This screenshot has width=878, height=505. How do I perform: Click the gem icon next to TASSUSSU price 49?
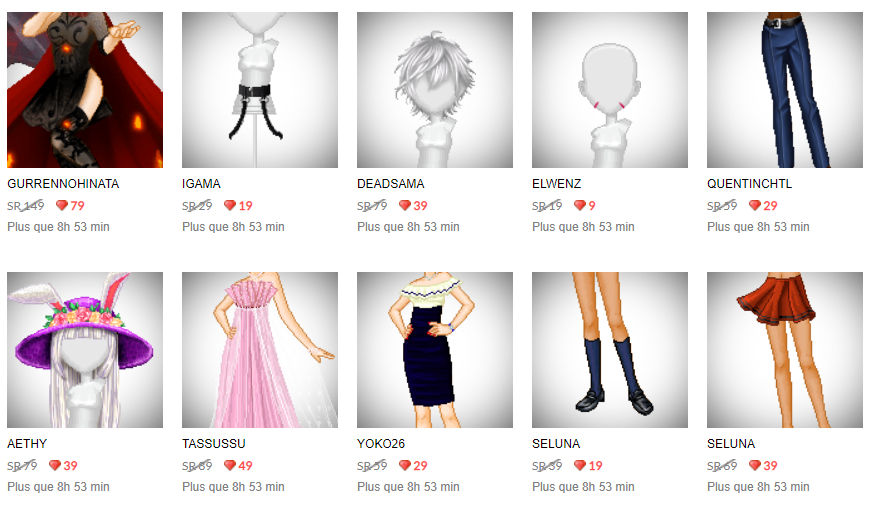point(230,465)
